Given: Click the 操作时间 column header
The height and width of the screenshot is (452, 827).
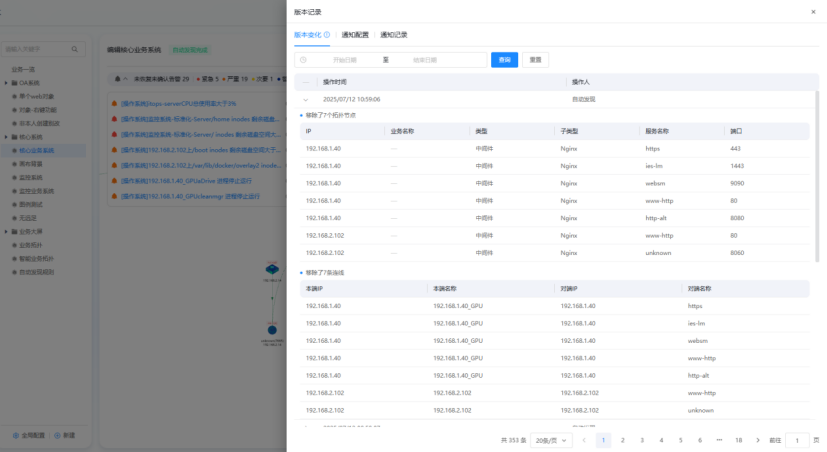Looking at the screenshot, I should pos(335,82).
